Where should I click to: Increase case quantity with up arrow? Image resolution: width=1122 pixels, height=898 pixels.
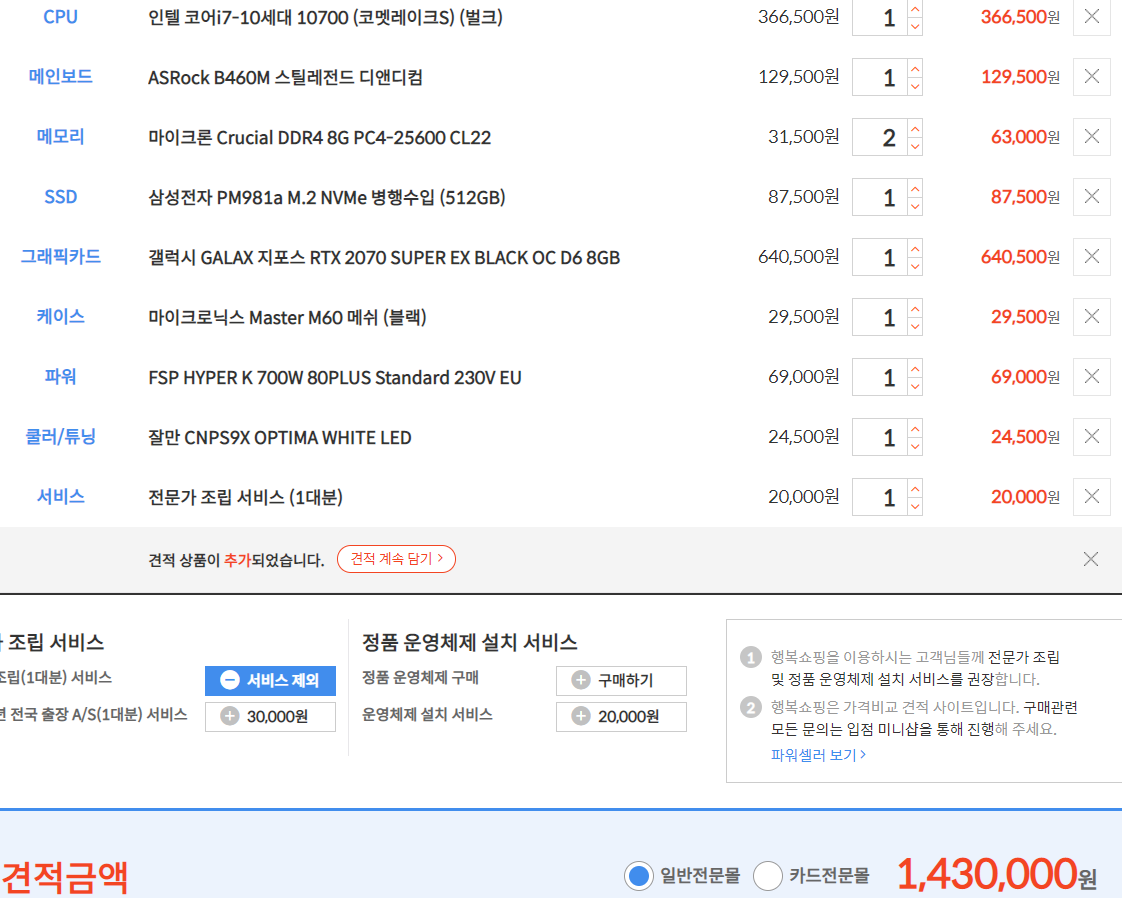914,308
